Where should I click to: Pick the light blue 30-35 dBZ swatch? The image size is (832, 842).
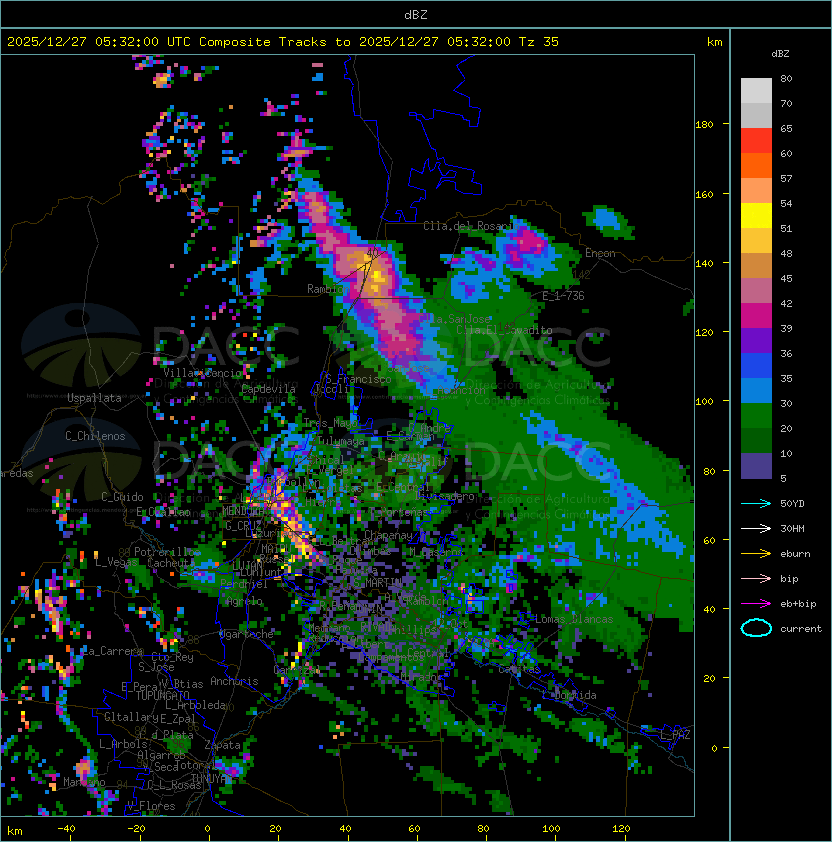tap(756, 390)
